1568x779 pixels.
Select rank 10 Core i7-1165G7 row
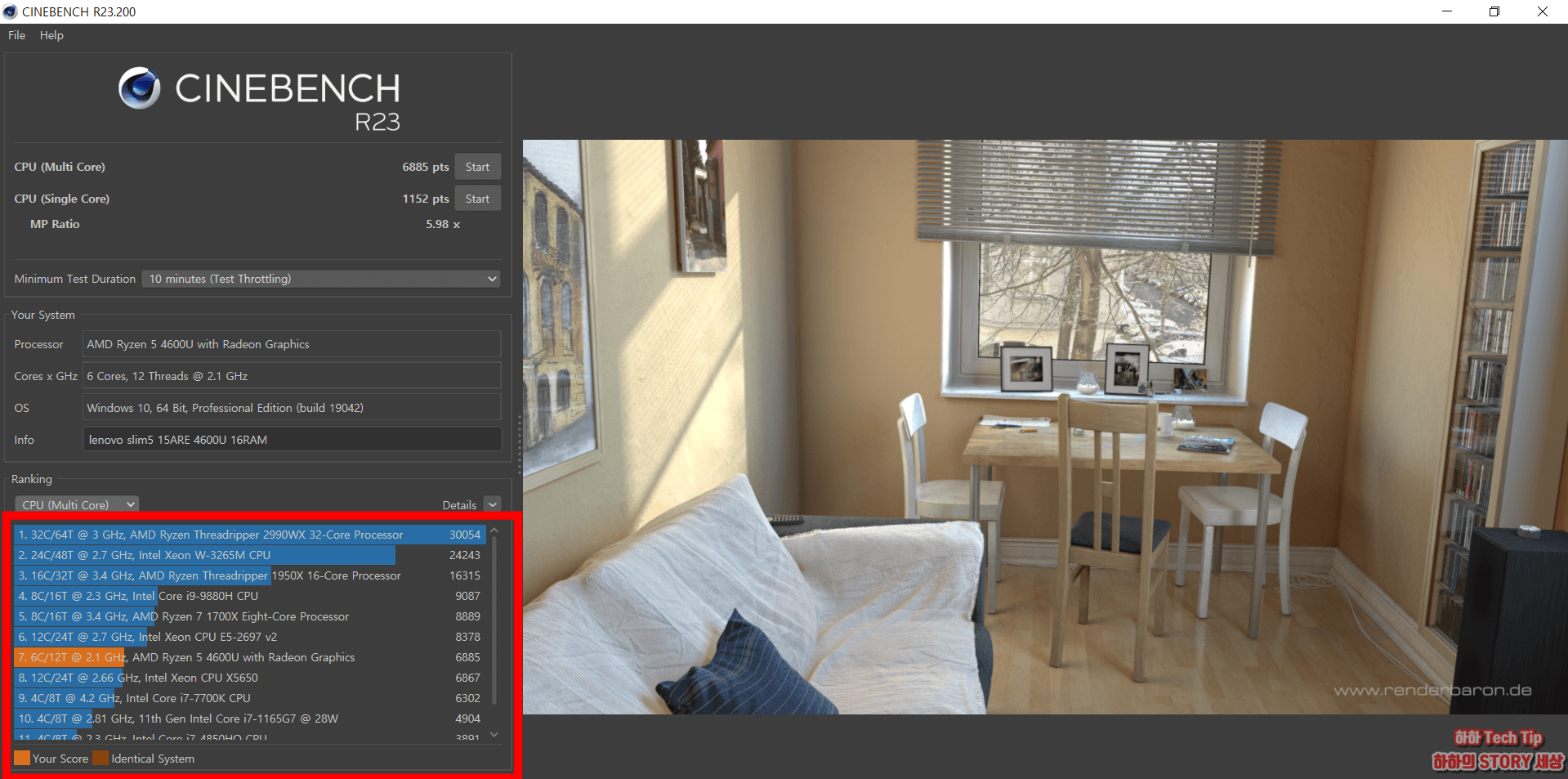[x=250, y=719]
